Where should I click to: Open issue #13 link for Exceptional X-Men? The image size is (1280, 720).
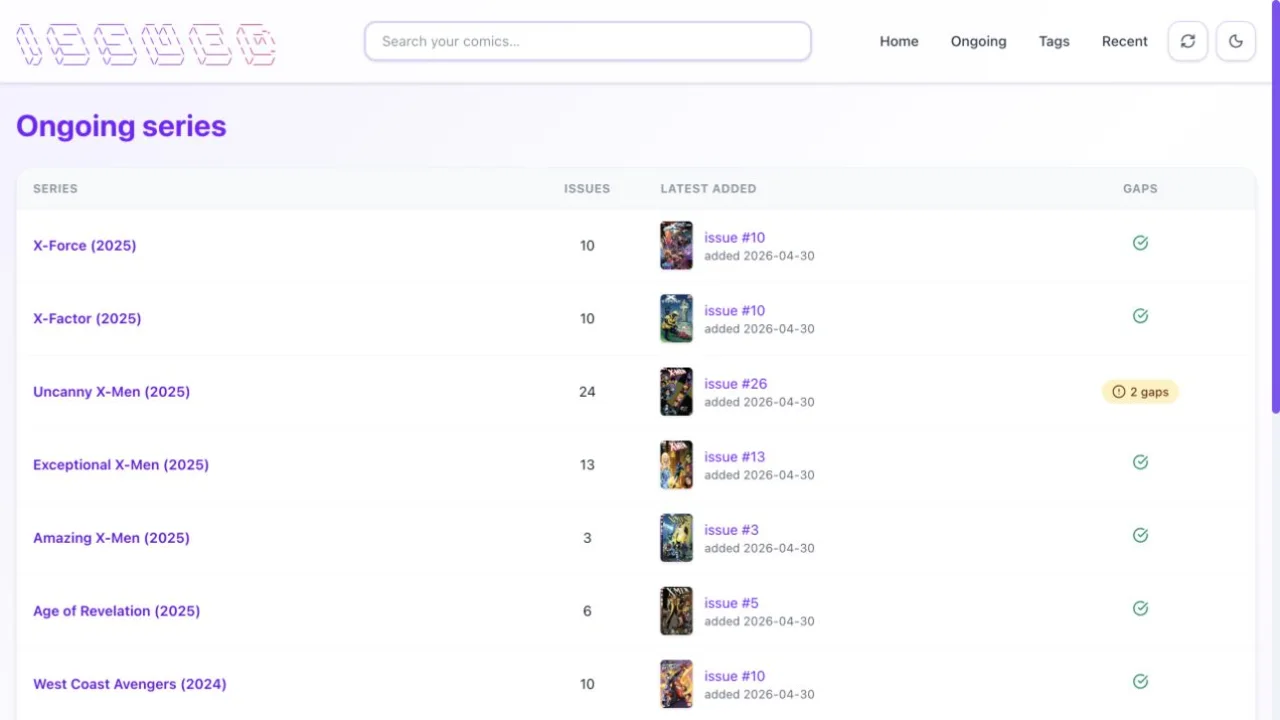pyautogui.click(x=735, y=456)
